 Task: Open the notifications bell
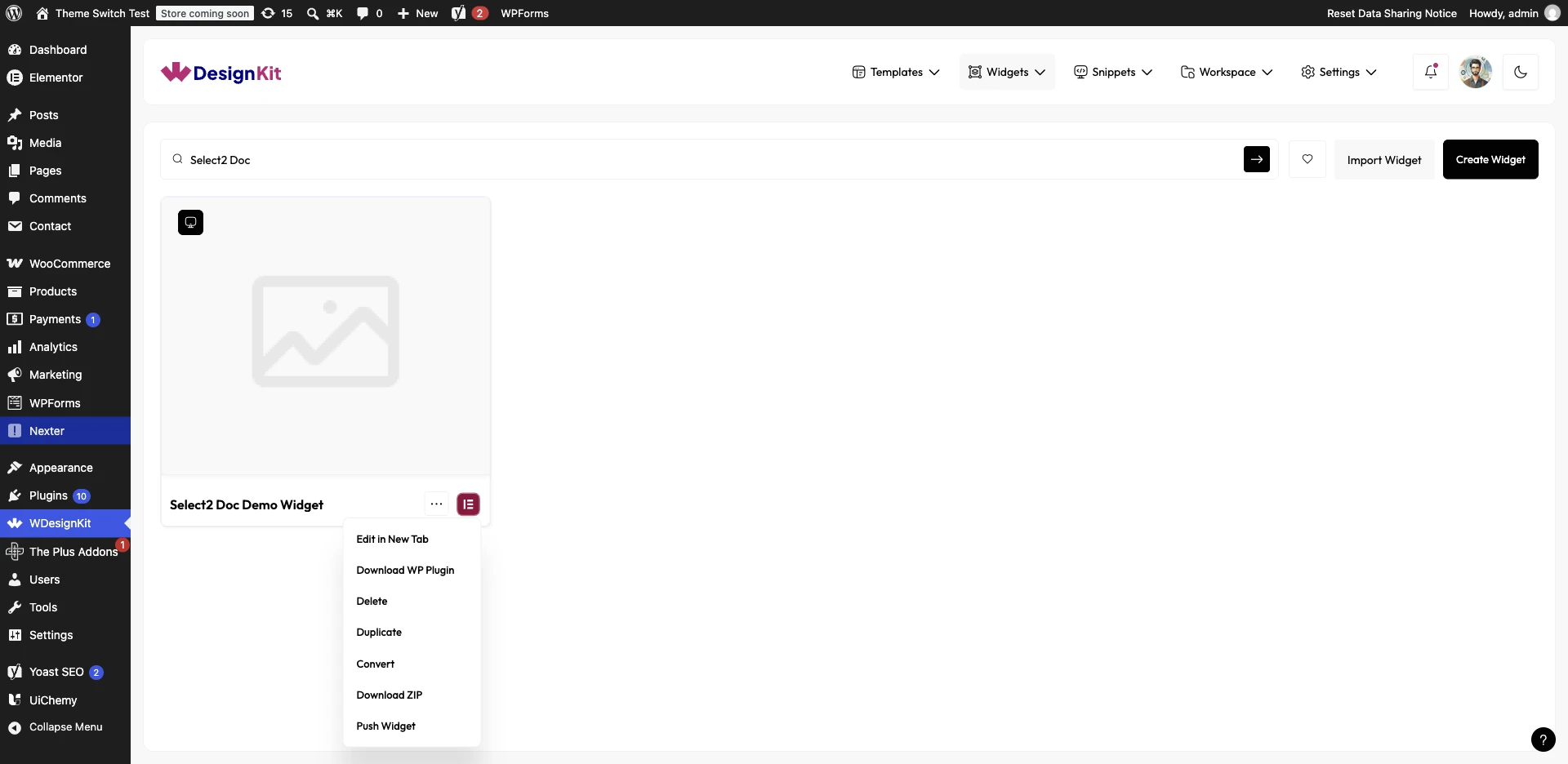[1431, 72]
